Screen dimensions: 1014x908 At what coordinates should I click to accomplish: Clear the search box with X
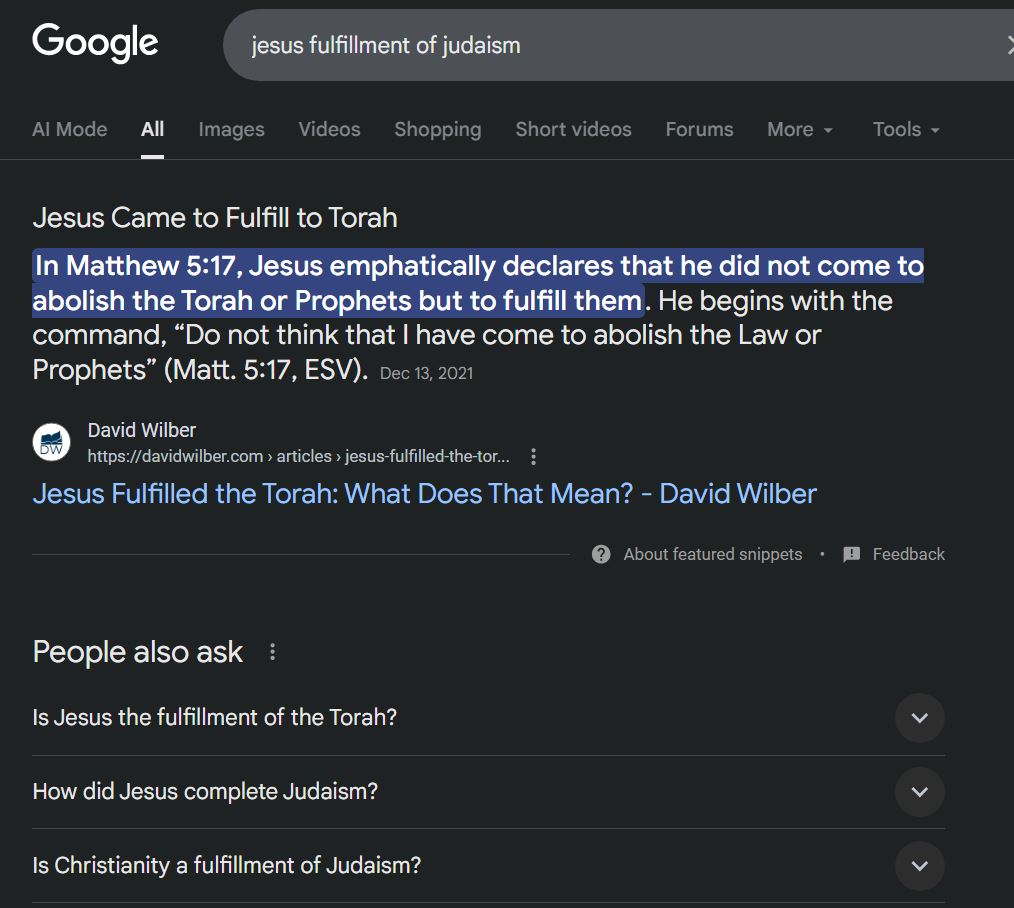pyautogui.click(x=1009, y=44)
